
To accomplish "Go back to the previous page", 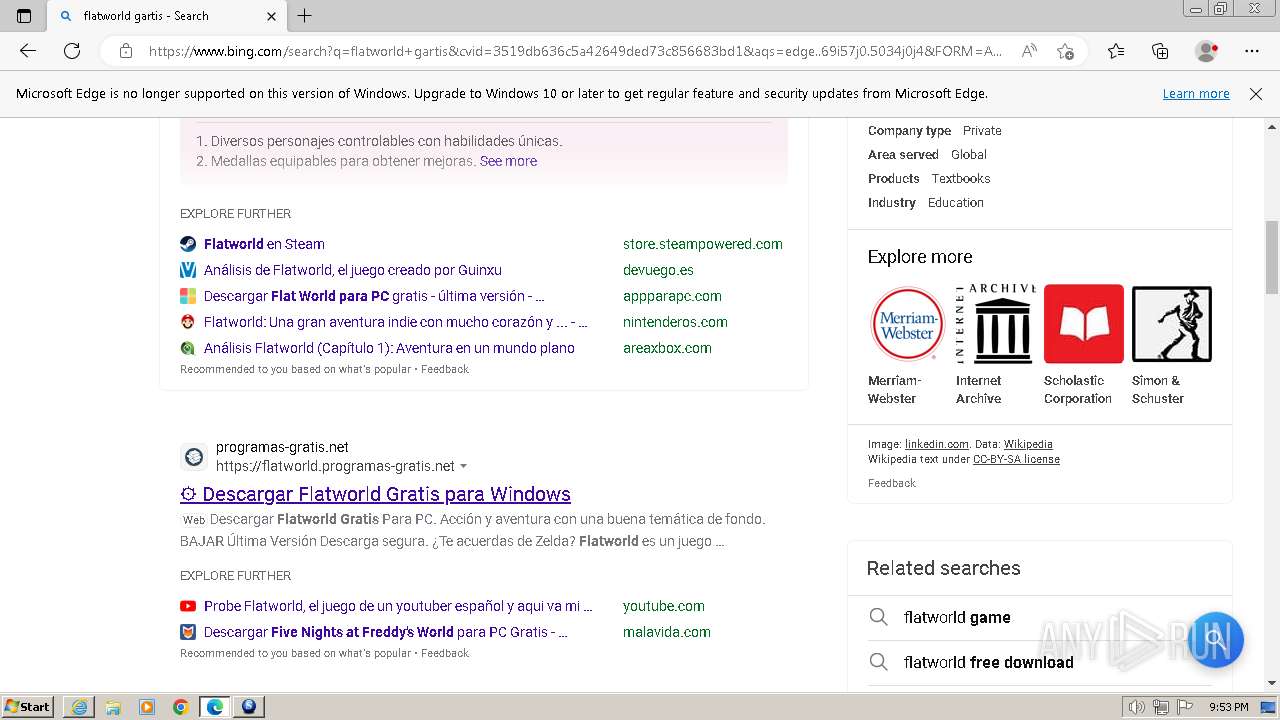I will 28,51.
